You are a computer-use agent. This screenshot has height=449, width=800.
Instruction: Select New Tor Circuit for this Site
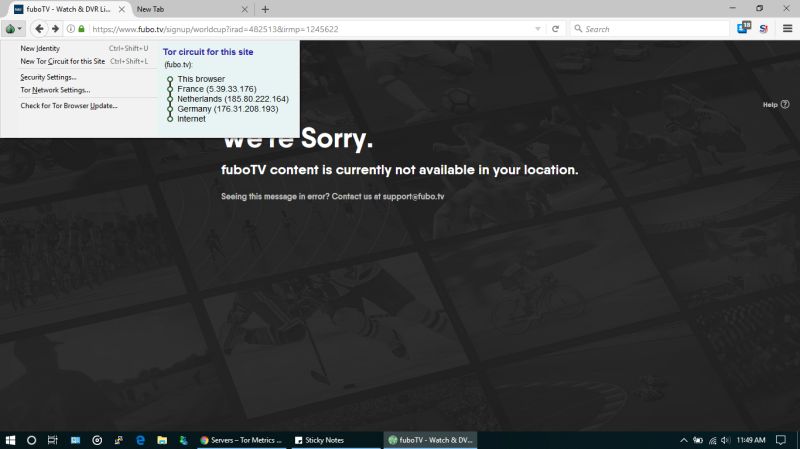(84, 61)
